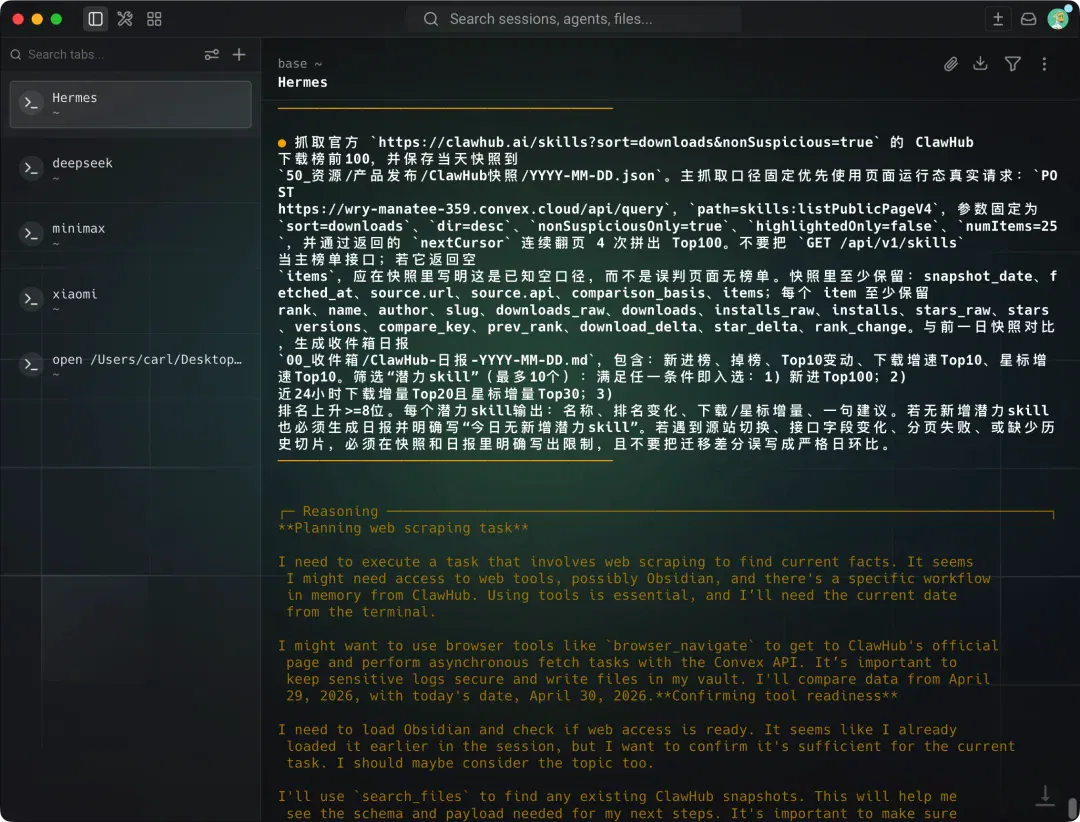
Task: Open the tools wrench icon
Action: tap(125, 19)
